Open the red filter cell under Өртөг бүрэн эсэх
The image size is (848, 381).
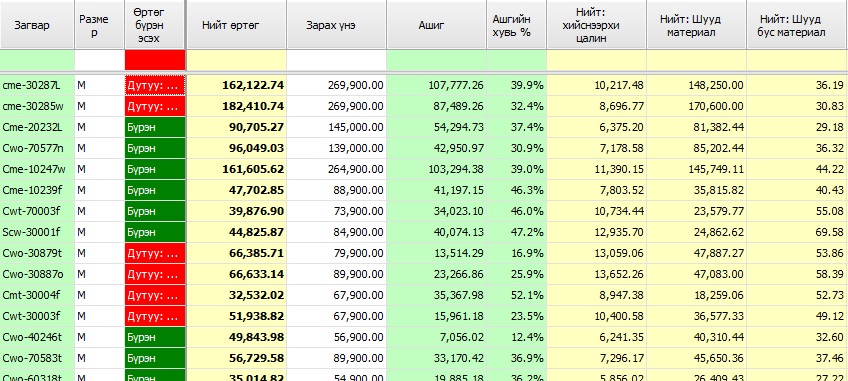coord(155,60)
